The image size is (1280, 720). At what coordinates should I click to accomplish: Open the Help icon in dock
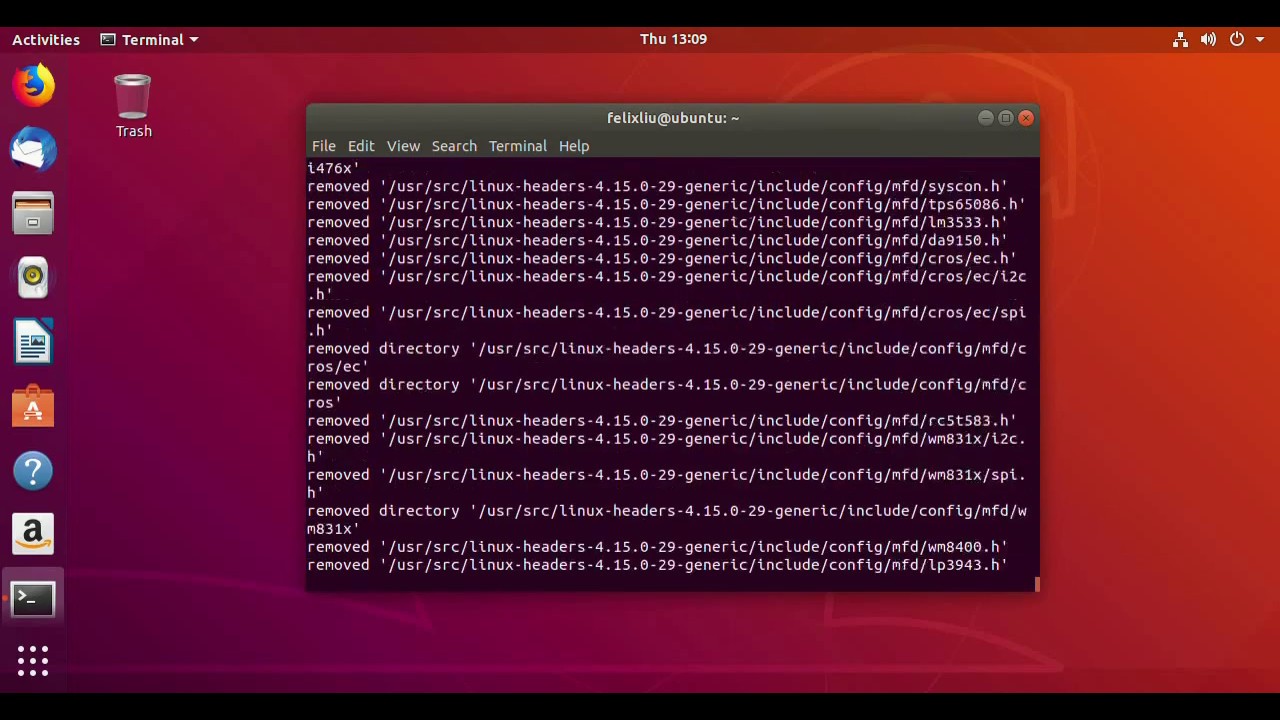tap(33, 470)
